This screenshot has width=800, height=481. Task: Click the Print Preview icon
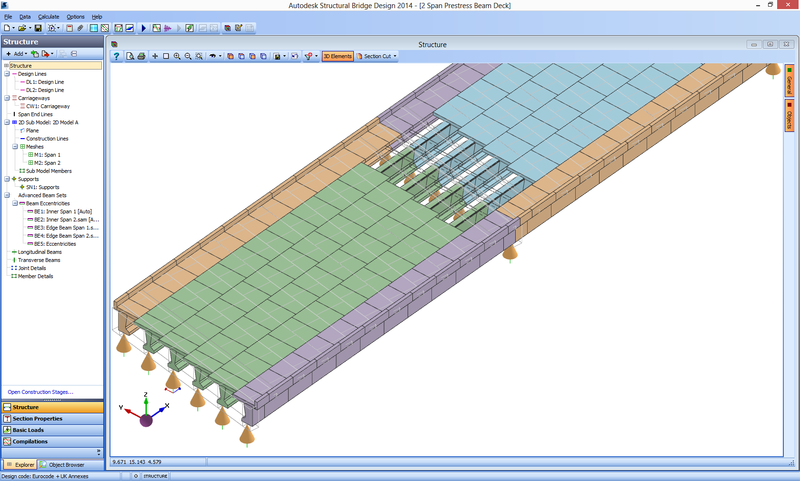[131, 57]
